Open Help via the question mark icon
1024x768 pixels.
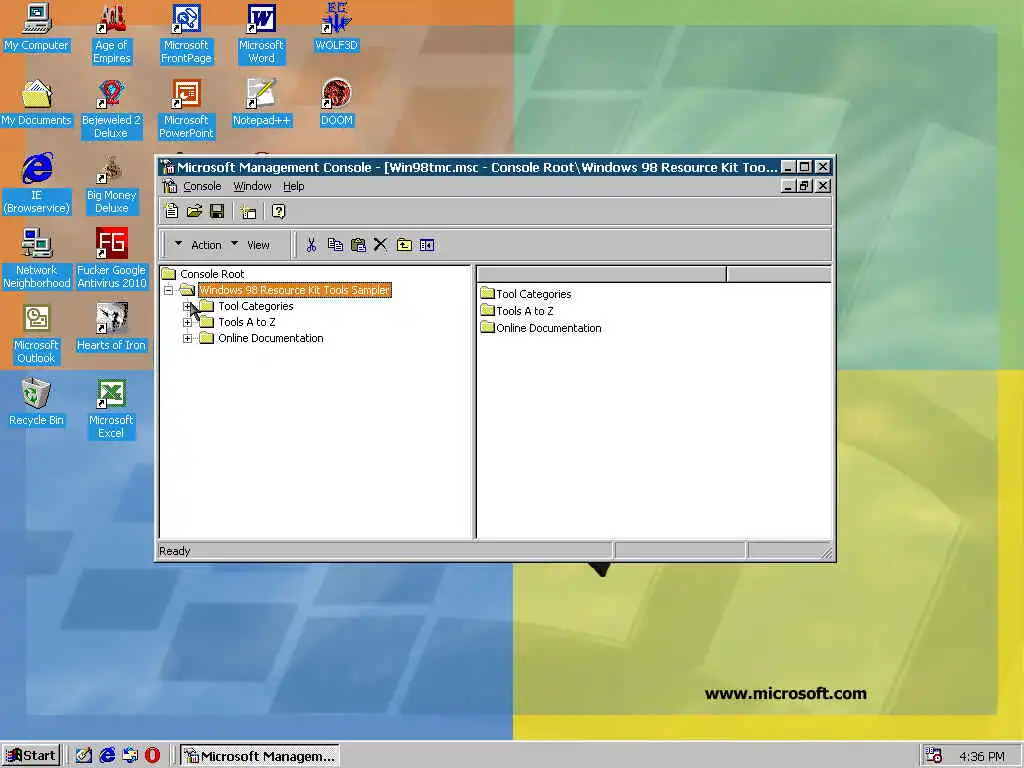(278, 211)
